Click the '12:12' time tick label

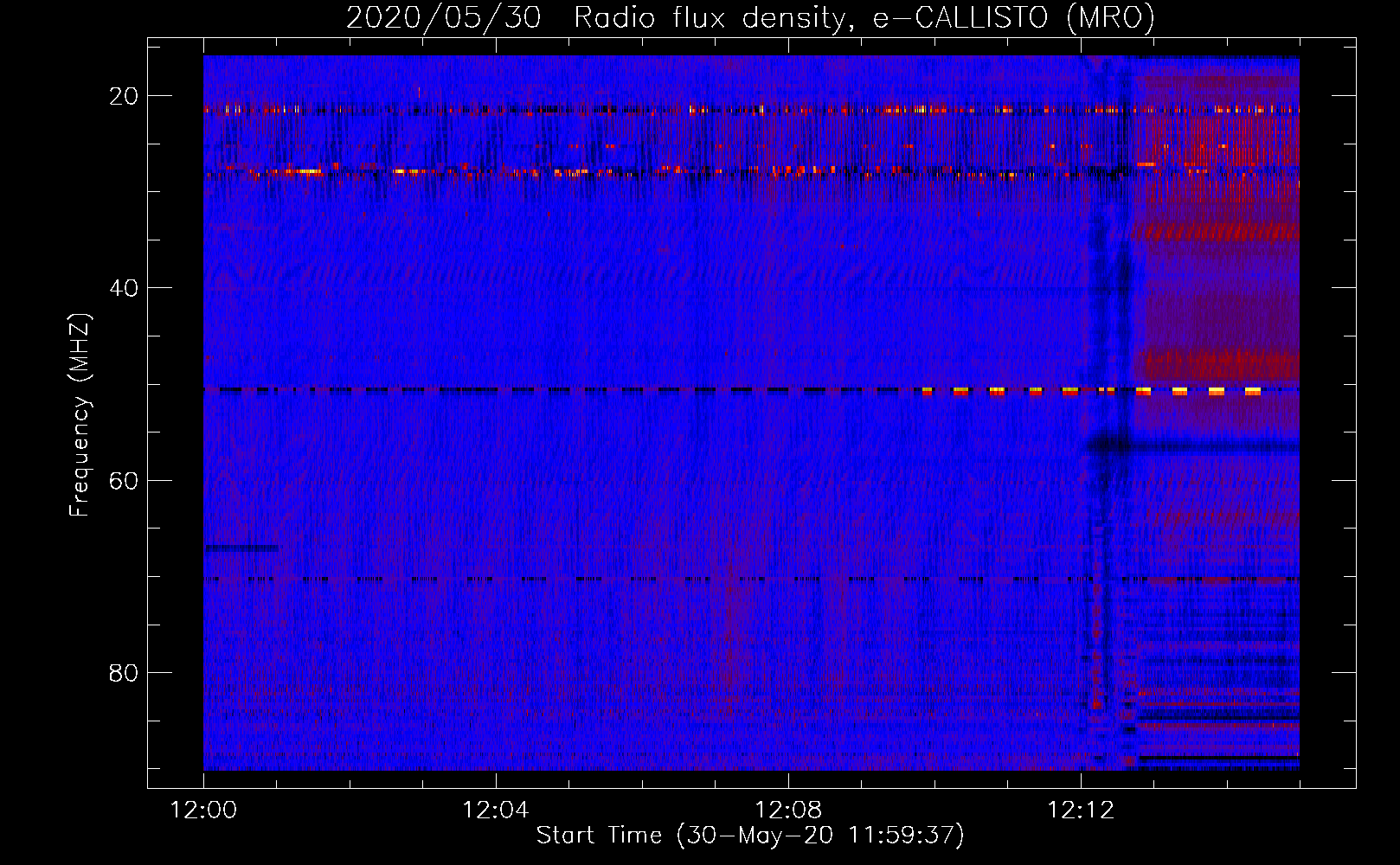1081,811
